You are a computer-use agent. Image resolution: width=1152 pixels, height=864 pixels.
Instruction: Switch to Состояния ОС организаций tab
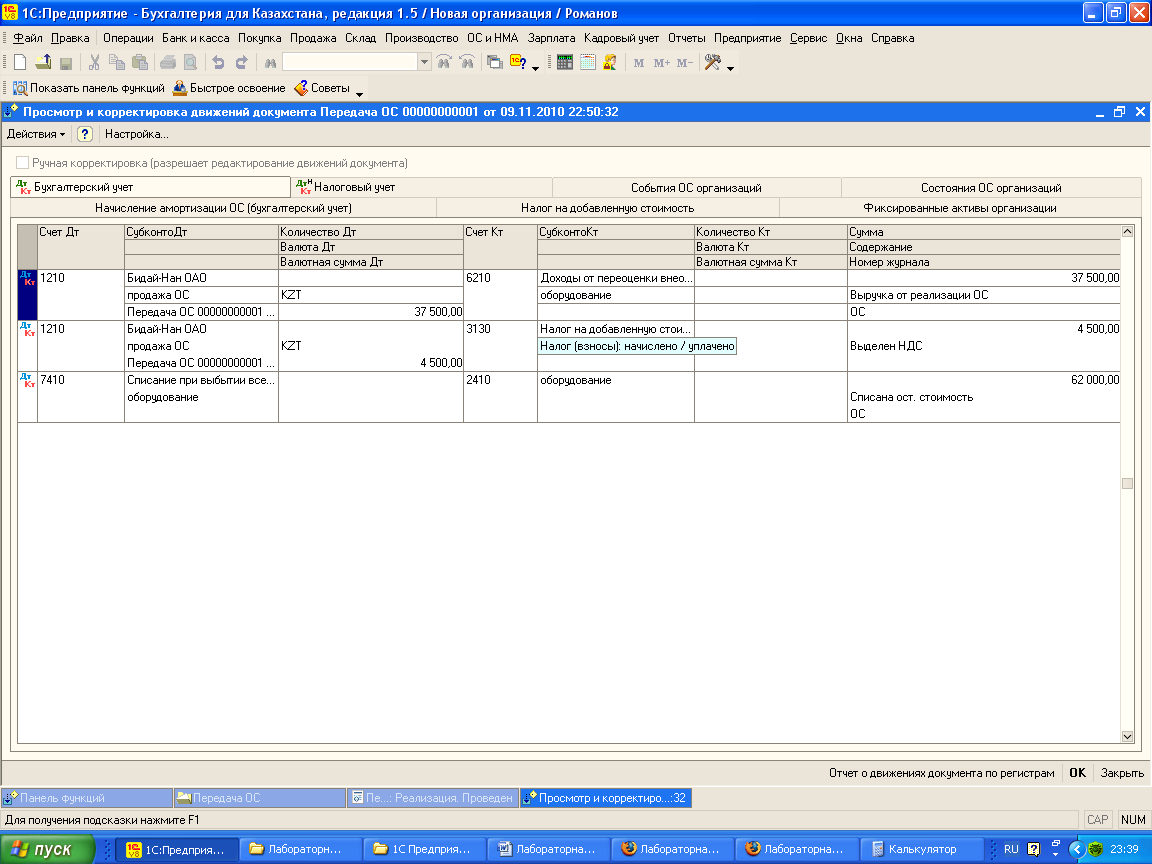(991, 187)
